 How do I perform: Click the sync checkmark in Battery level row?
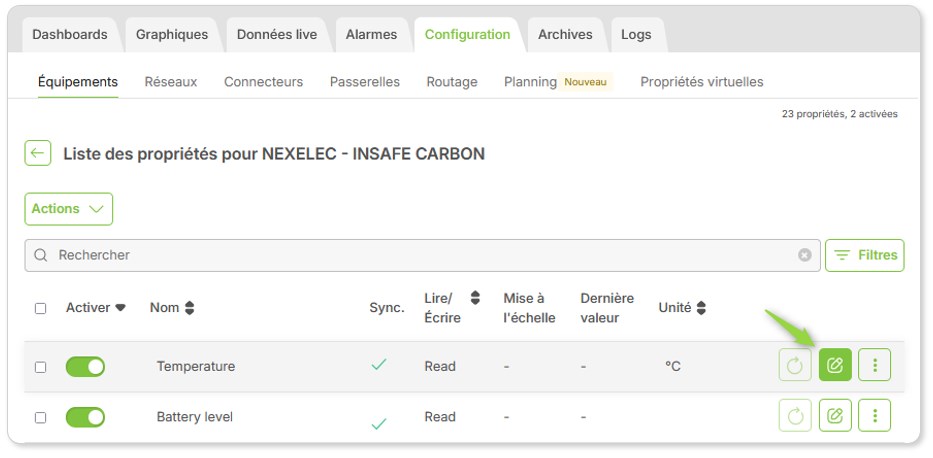pos(378,424)
